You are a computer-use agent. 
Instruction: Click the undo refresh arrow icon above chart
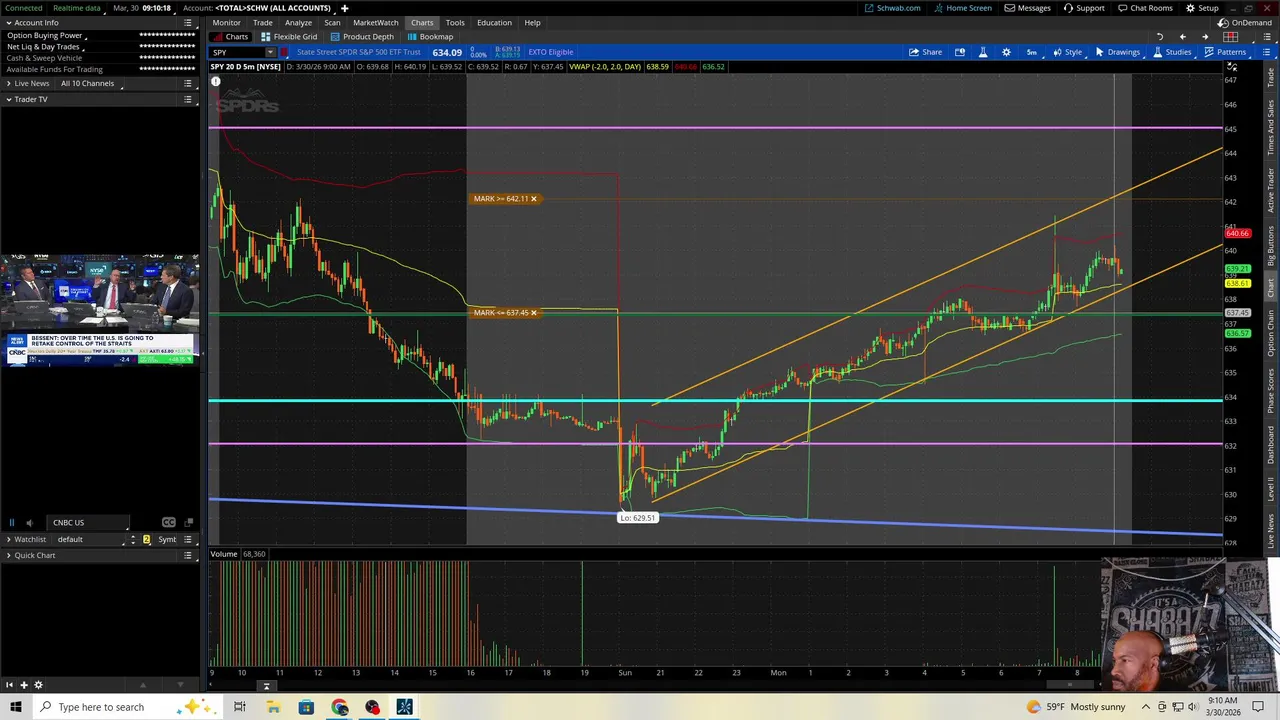coord(1160,37)
